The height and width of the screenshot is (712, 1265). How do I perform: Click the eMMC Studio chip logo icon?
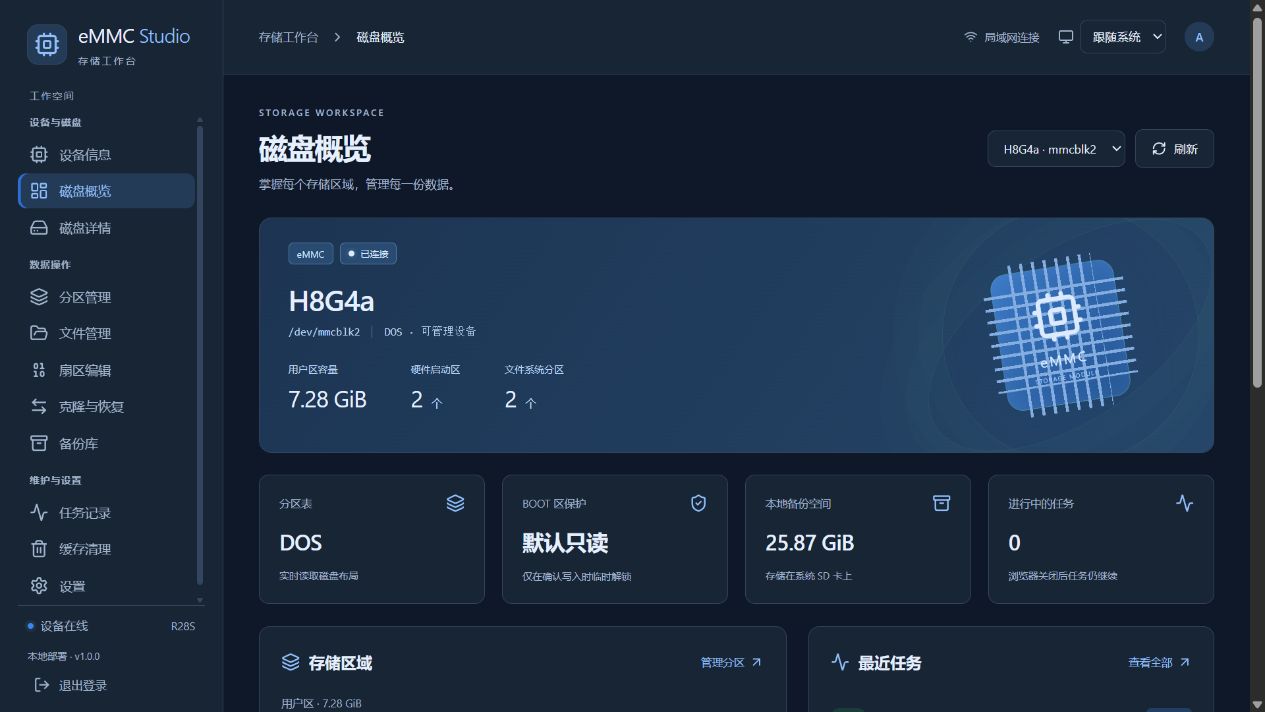point(47,45)
